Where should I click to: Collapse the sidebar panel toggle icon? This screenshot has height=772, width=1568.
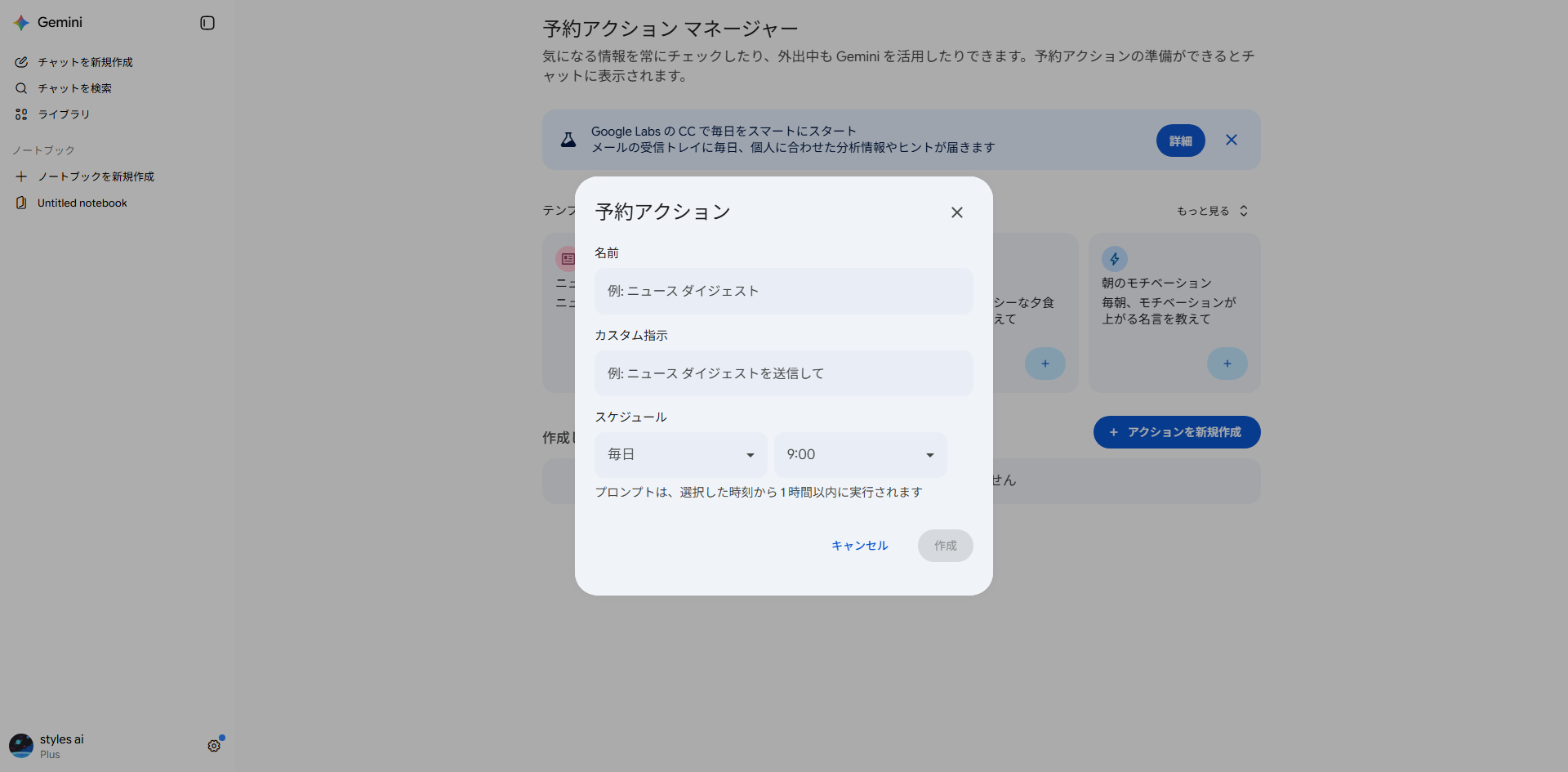pyautogui.click(x=207, y=23)
